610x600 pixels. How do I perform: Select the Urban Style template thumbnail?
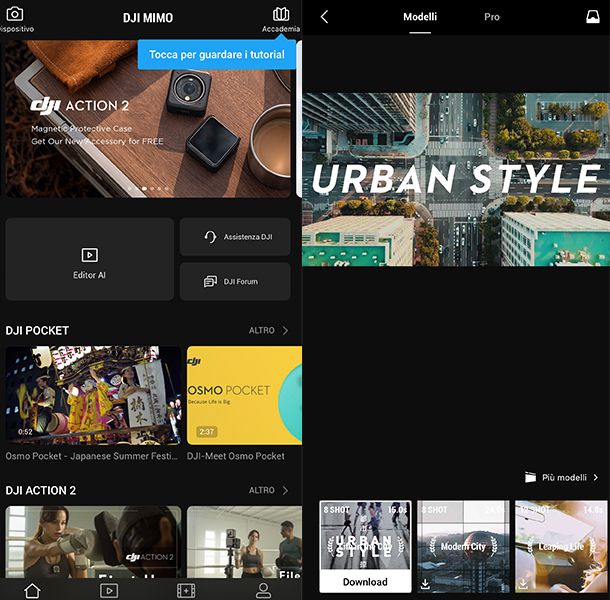coord(365,535)
